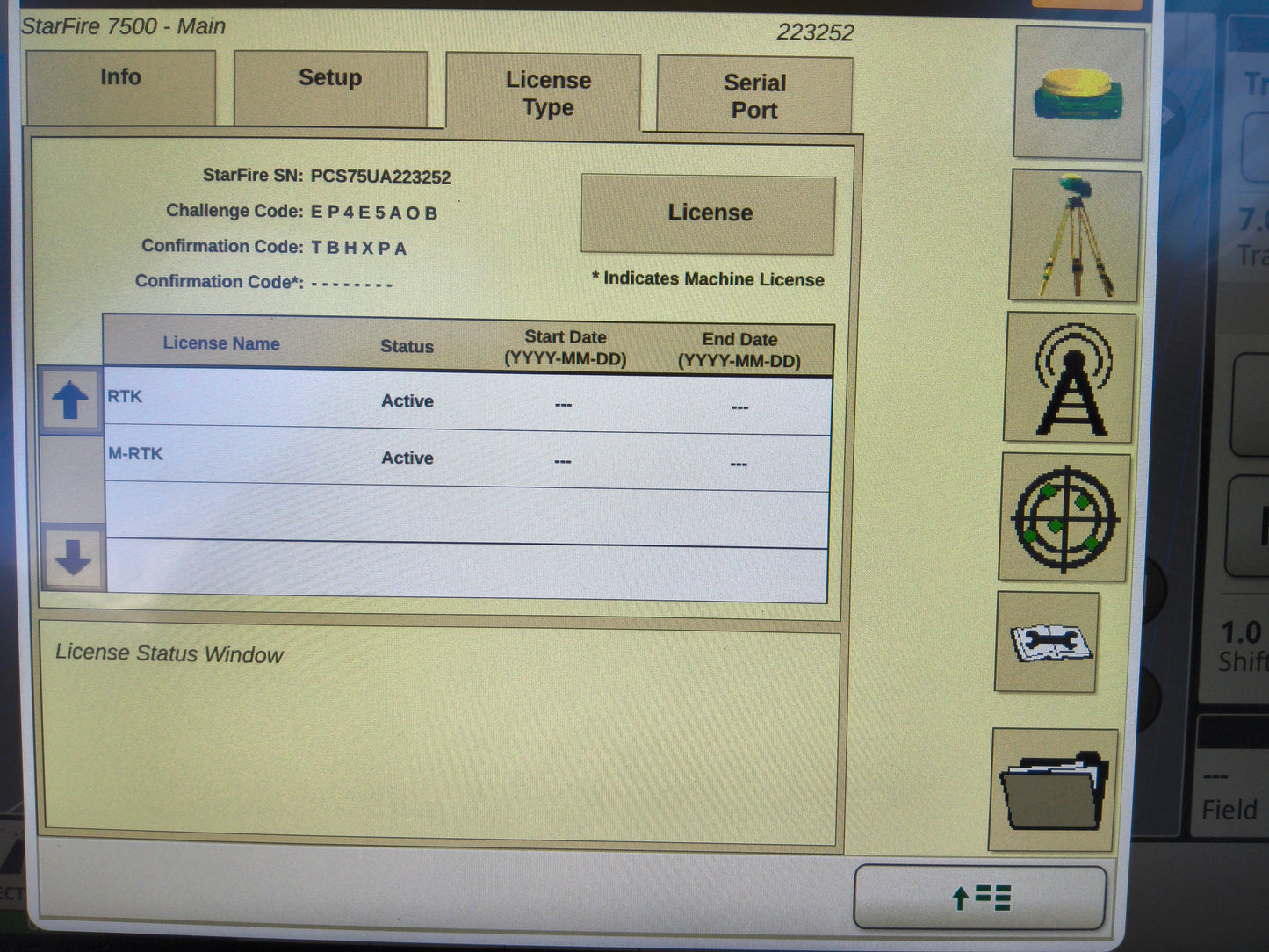
Task: Click the confirmation code TBHXPA
Action: point(358,249)
